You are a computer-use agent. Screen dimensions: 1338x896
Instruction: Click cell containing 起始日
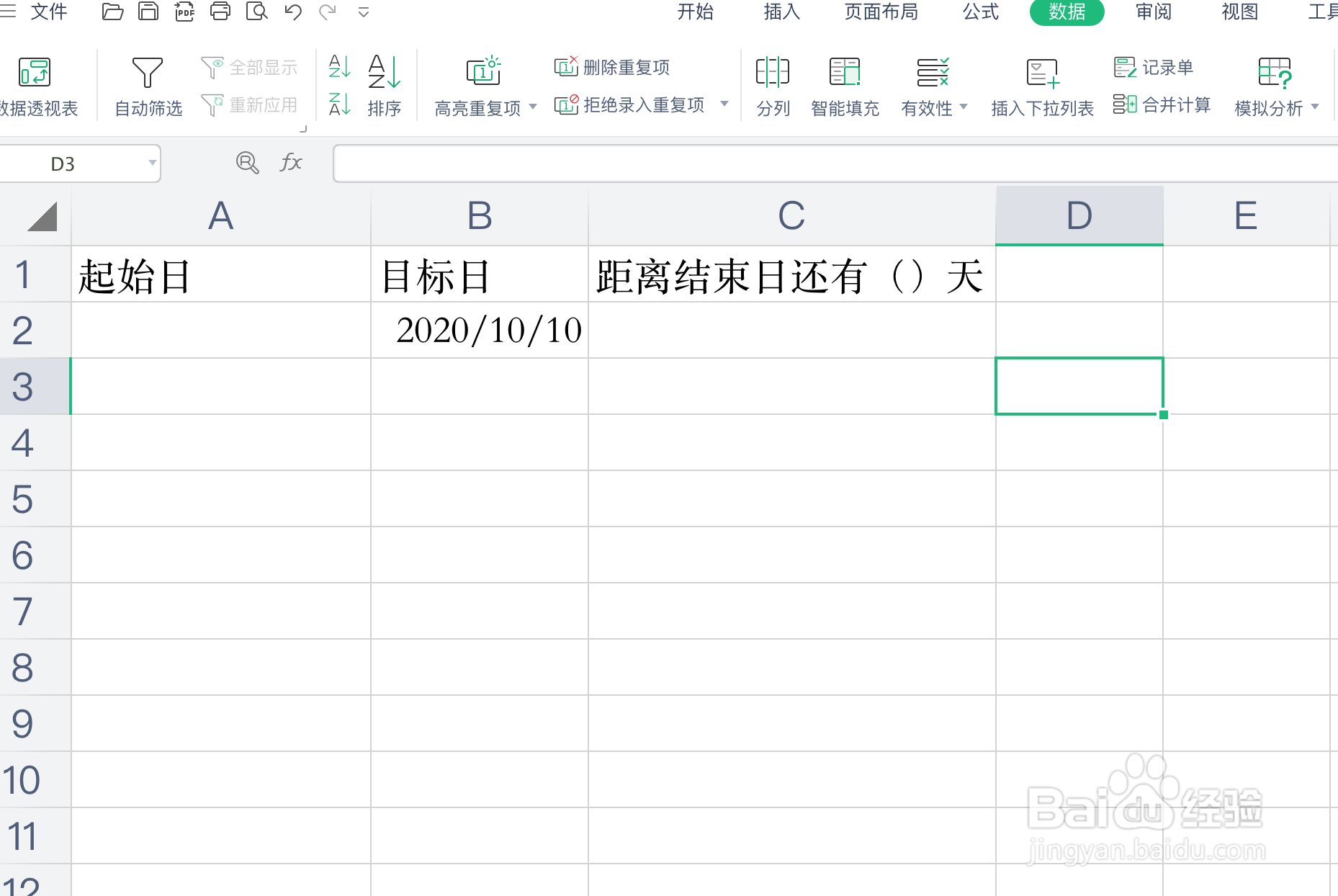click(221, 274)
